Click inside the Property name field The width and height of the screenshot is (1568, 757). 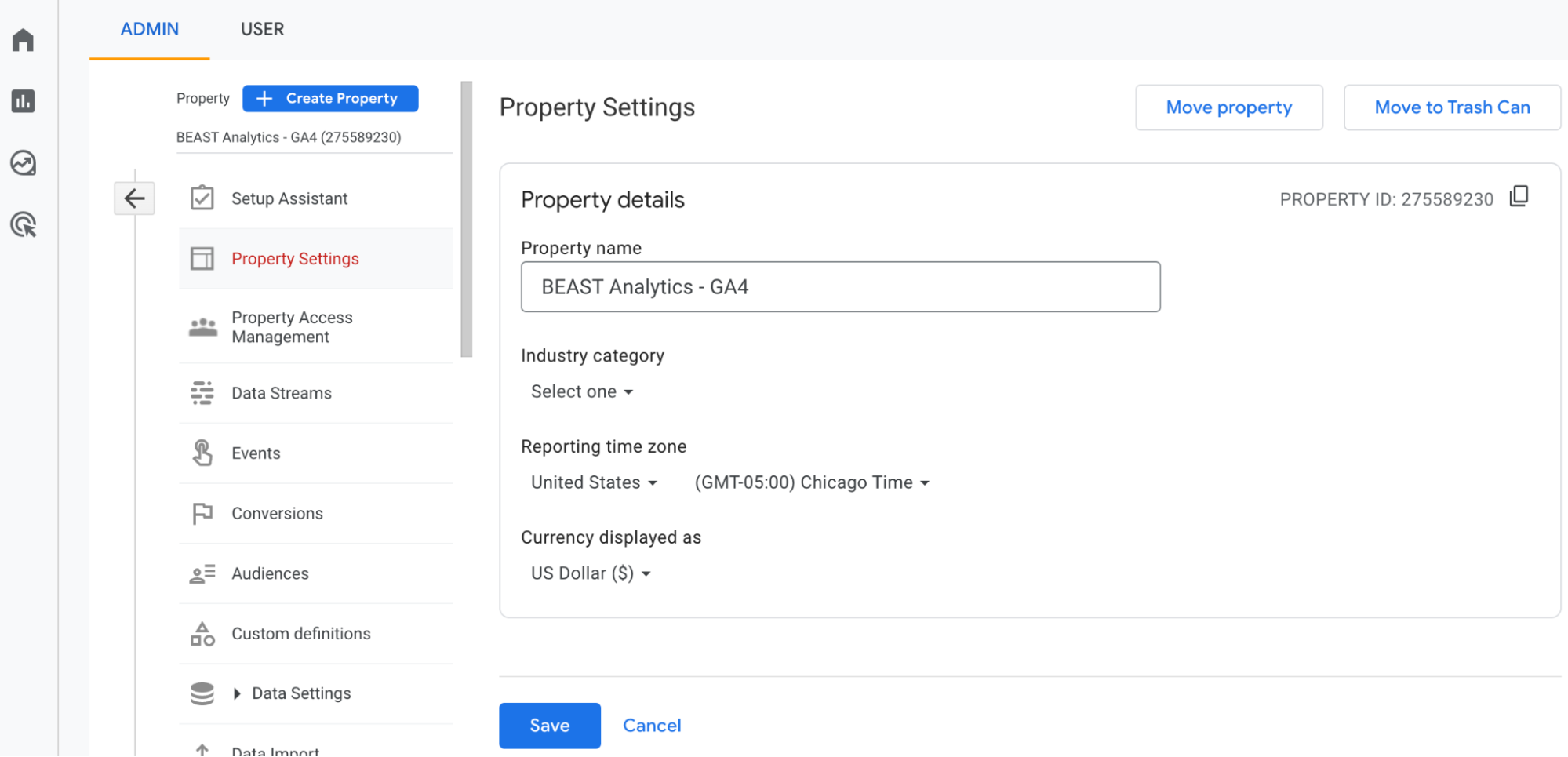840,286
